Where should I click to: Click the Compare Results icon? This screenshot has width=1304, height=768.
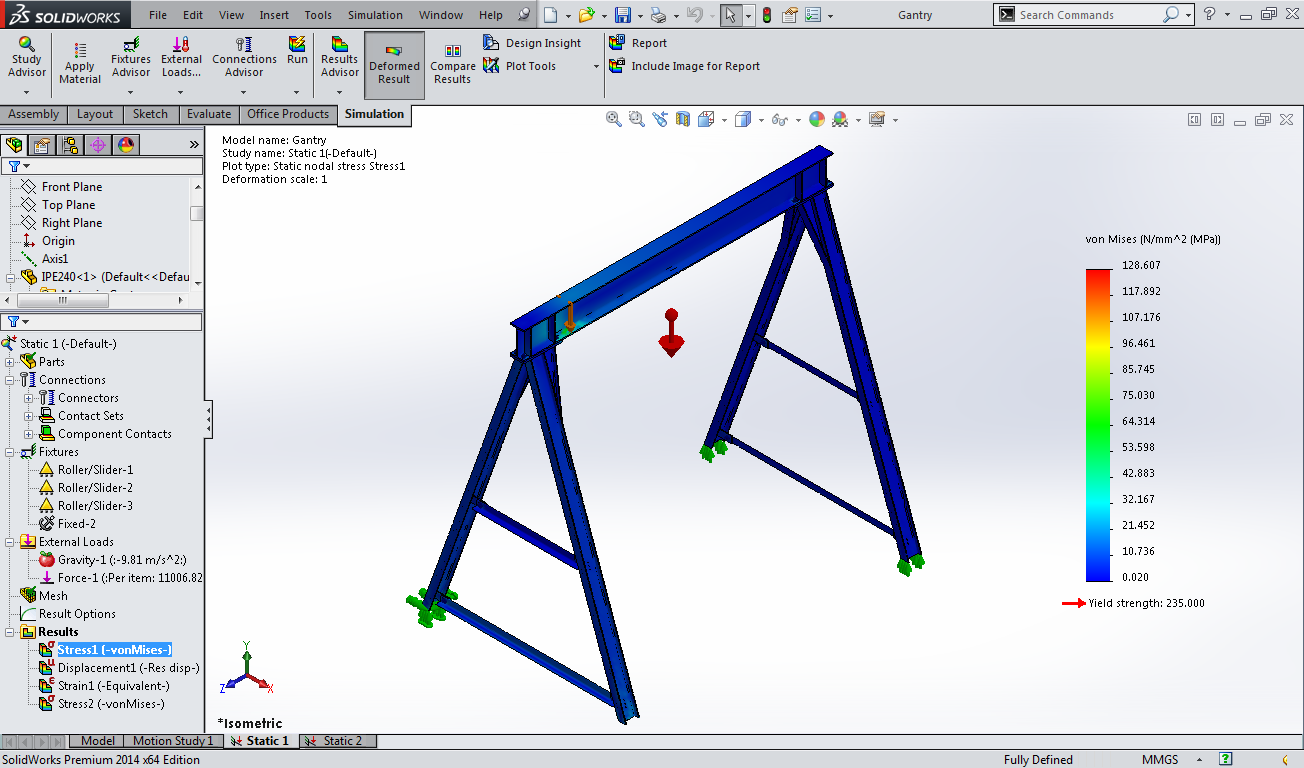point(452,64)
